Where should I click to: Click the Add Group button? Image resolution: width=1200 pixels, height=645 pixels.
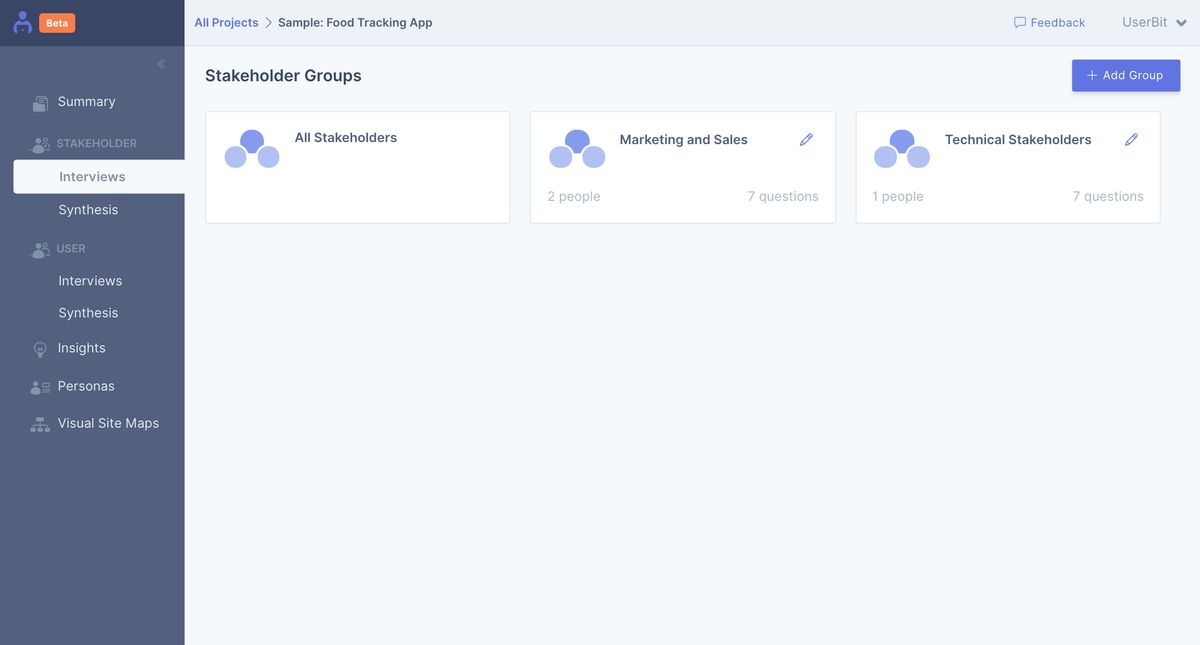pyautogui.click(x=1126, y=75)
